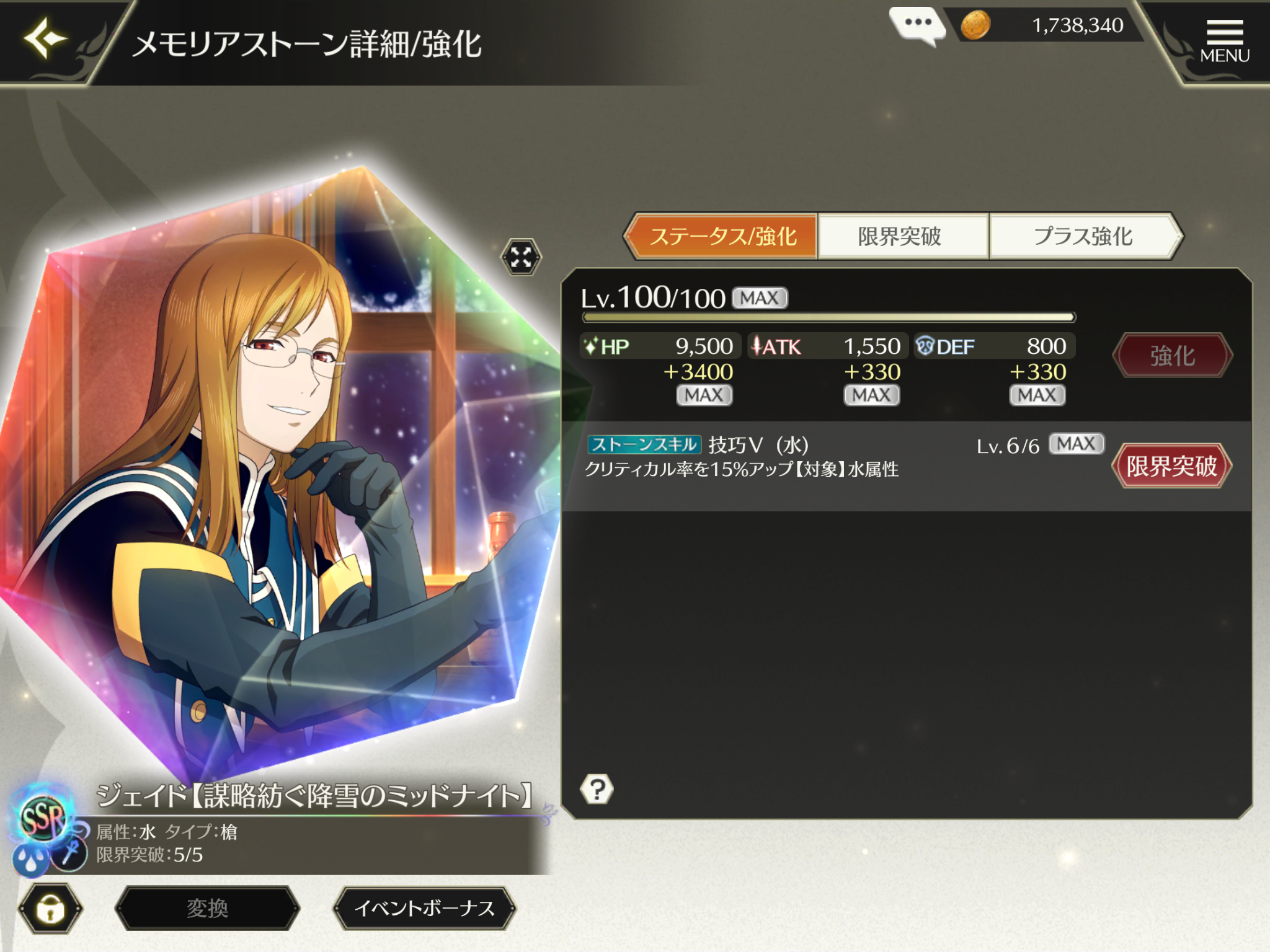Tap the gold coin currency icon
The width and height of the screenshot is (1270, 952).
coord(975,25)
